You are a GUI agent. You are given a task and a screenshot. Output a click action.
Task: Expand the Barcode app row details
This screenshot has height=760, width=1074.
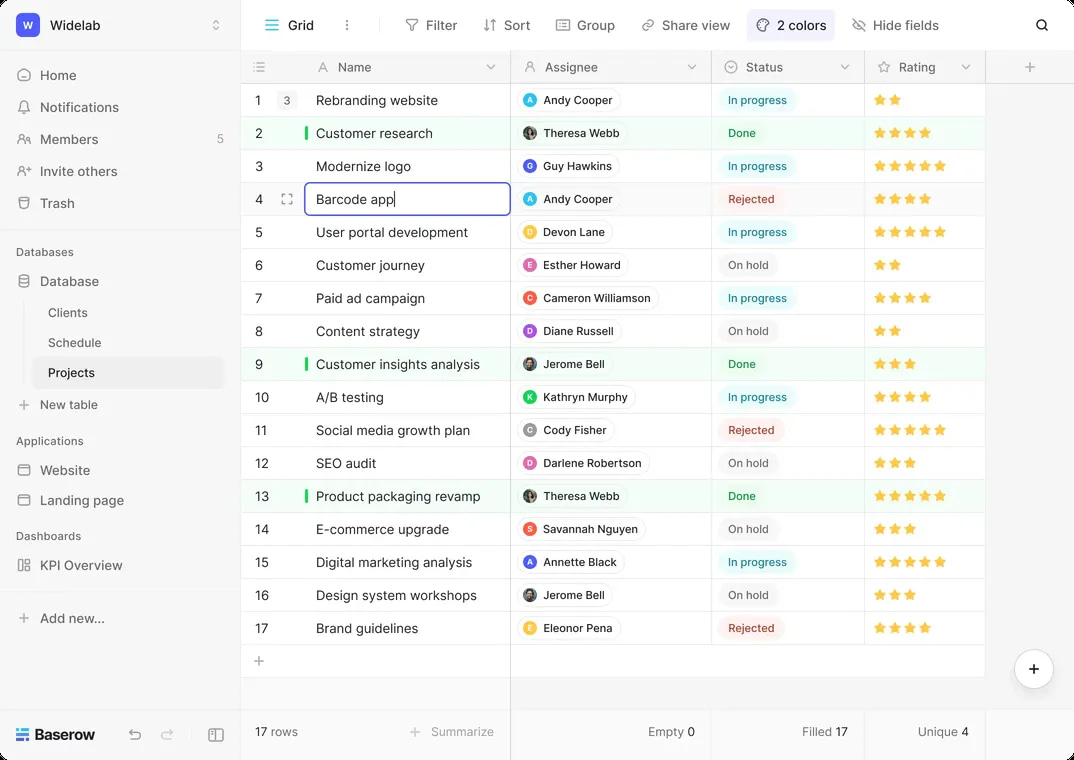click(x=287, y=199)
